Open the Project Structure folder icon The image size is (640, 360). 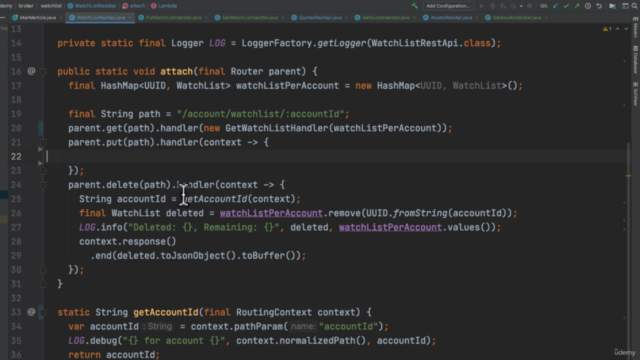coord(612,6)
